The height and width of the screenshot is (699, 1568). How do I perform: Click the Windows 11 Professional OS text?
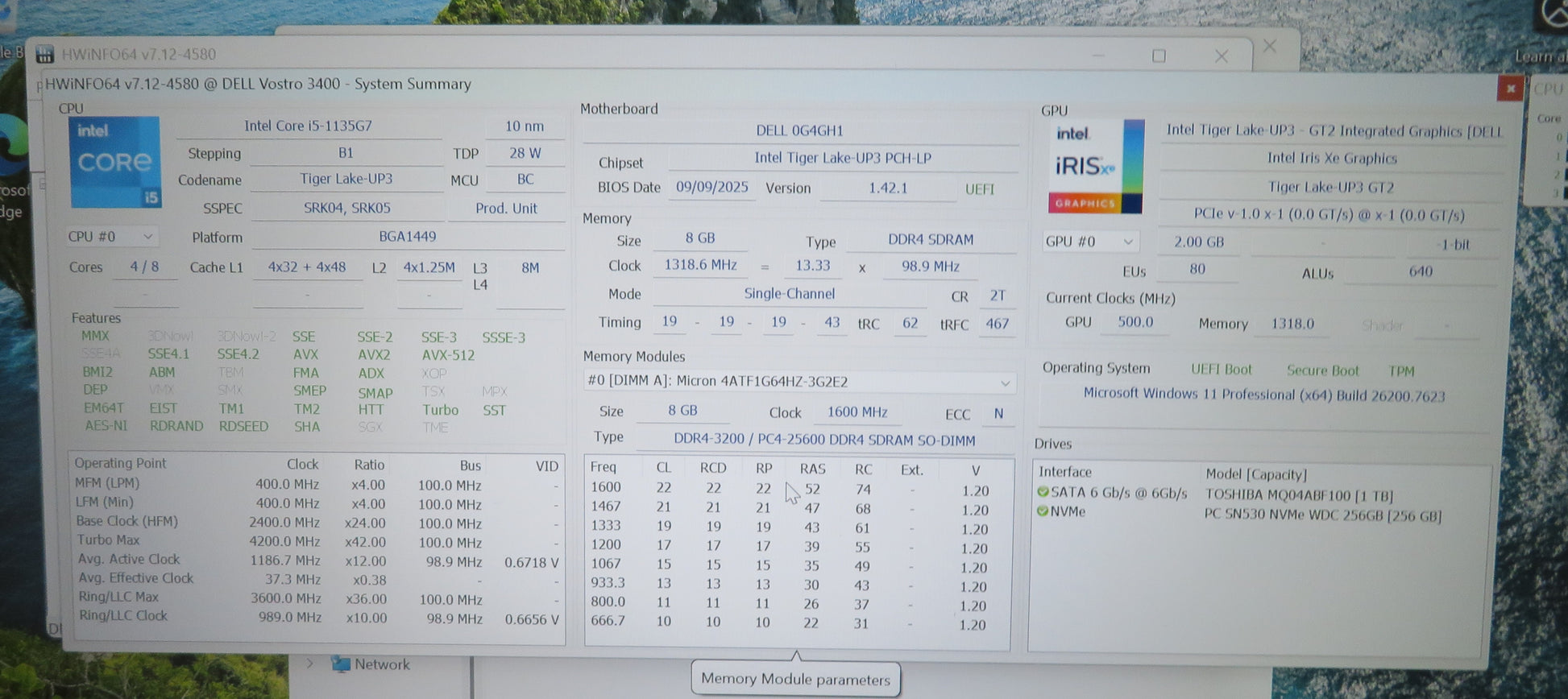(x=1263, y=395)
